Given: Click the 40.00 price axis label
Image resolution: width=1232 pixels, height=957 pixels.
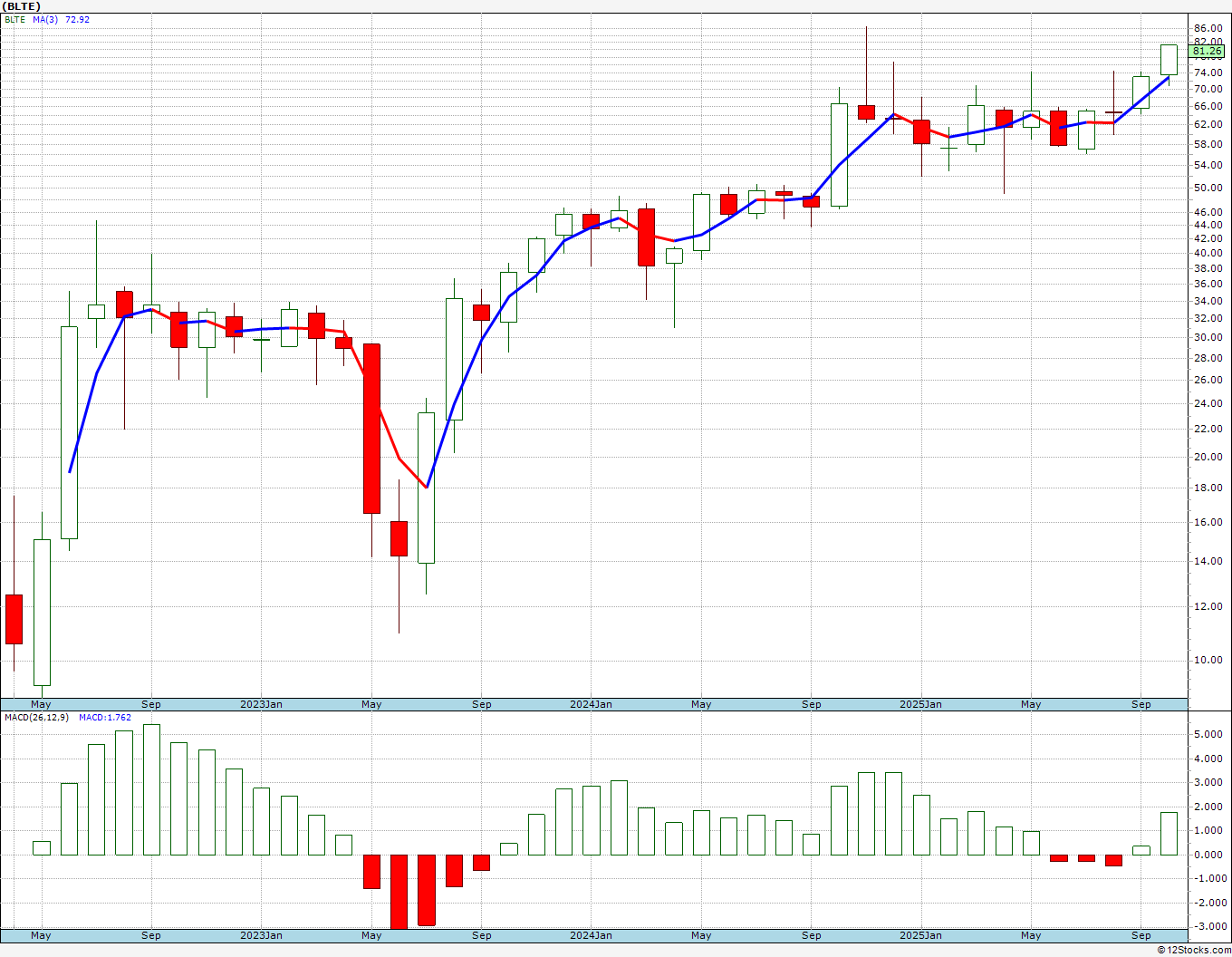Looking at the screenshot, I should 1208,253.
